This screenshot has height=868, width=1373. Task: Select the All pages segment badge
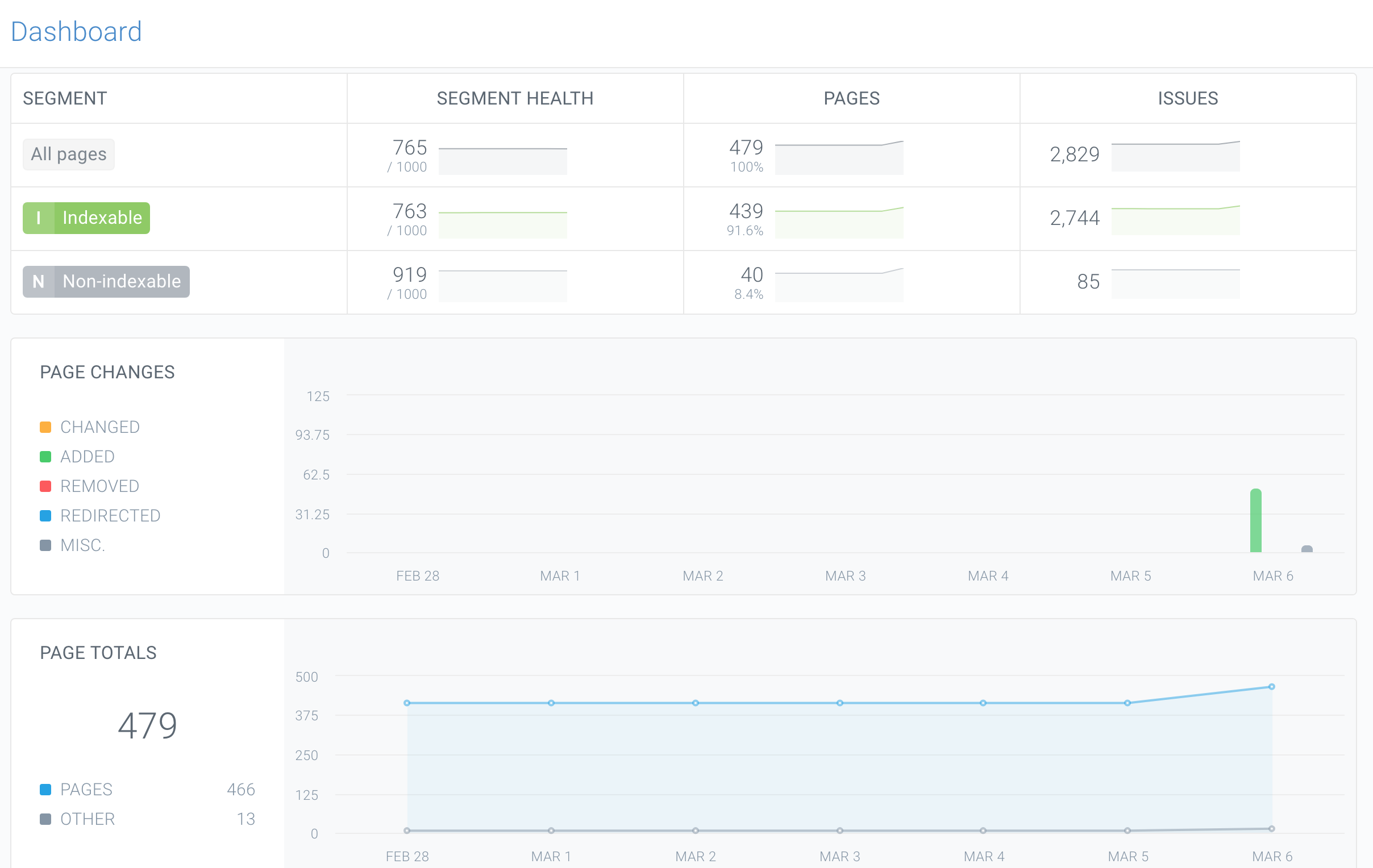point(68,155)
